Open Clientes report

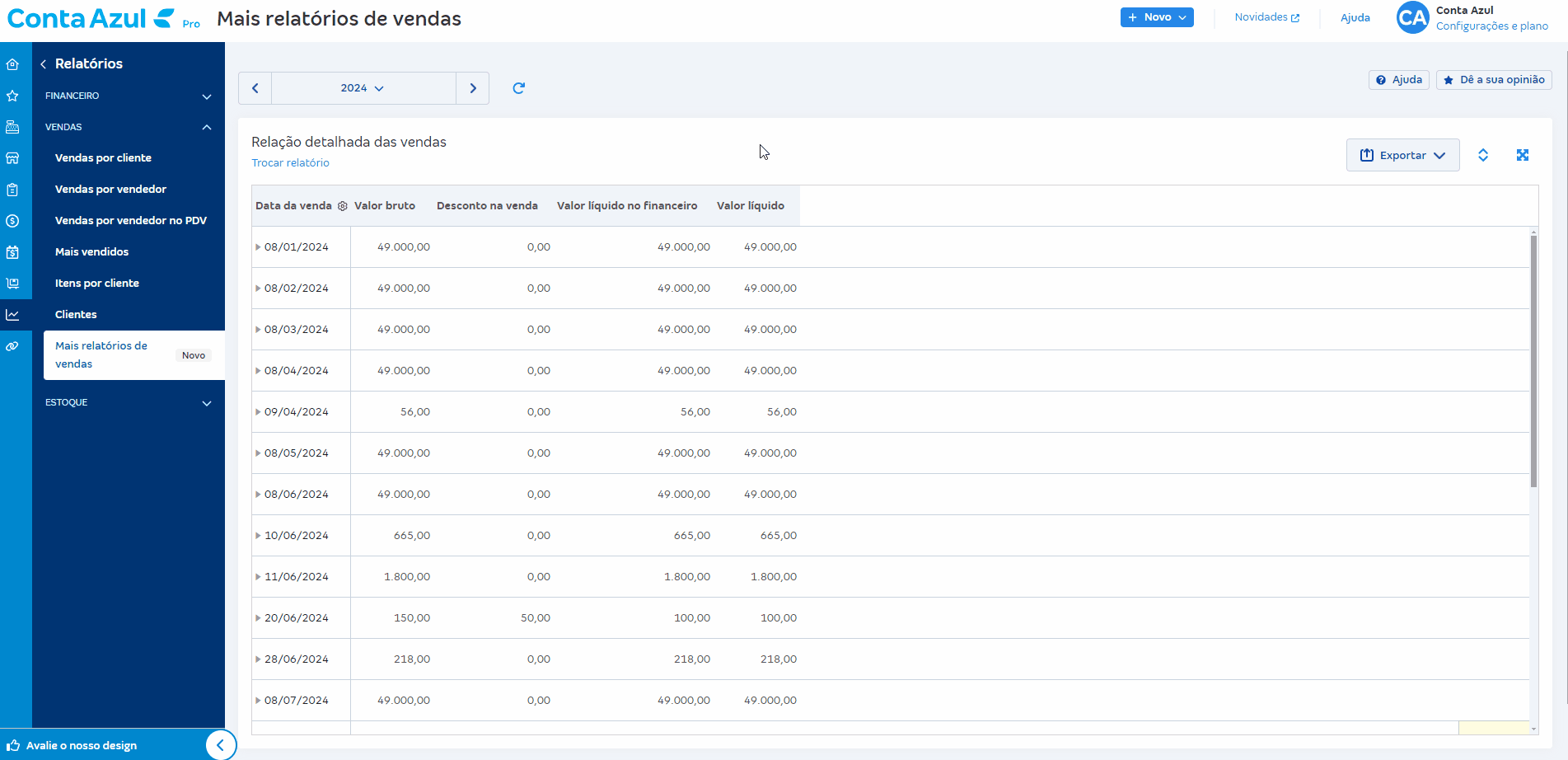pyautogui.click(x=76, y=315)
